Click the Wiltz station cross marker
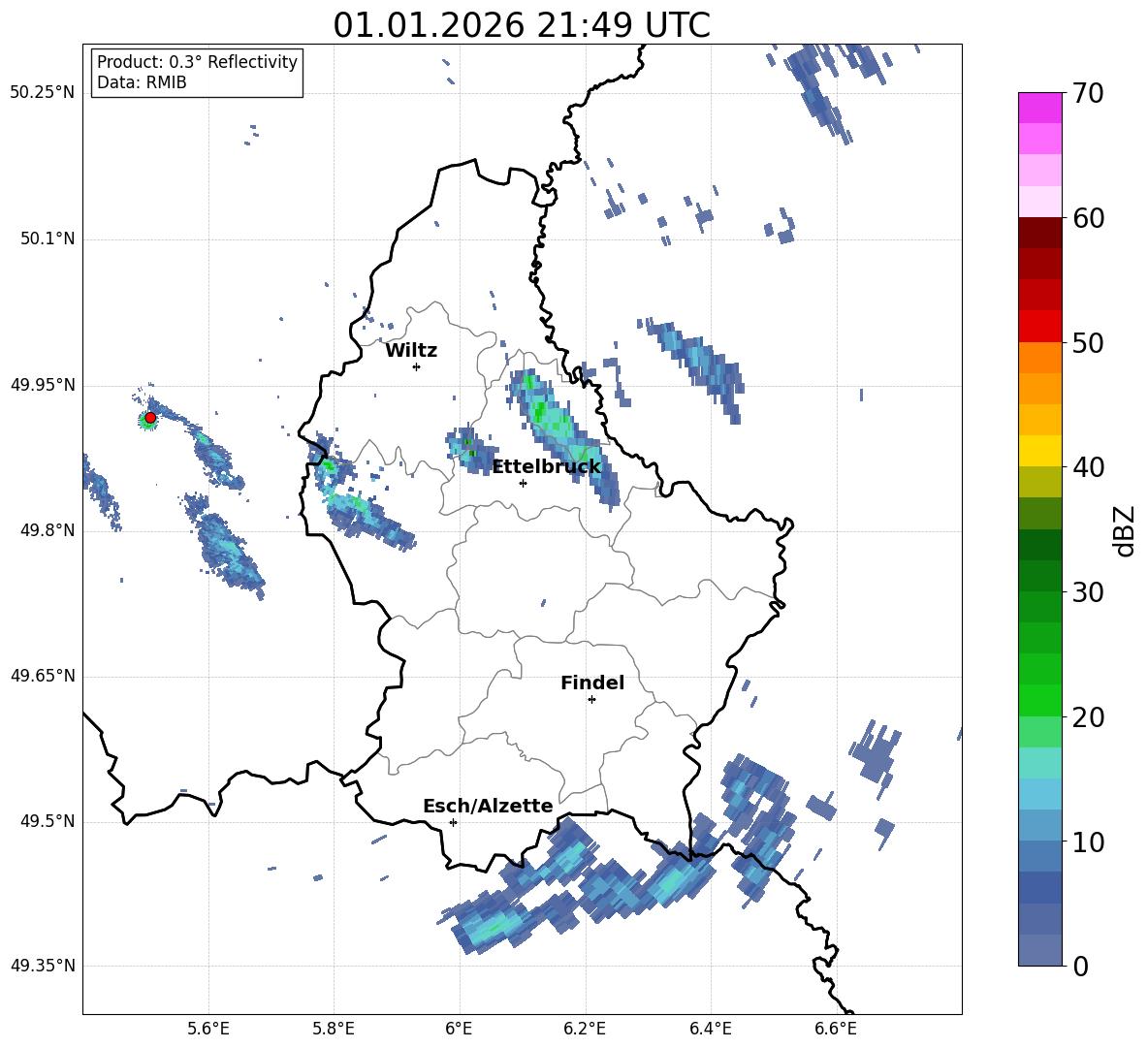The width and height of the screenshot is (1148, 1048). click(417, 366)
